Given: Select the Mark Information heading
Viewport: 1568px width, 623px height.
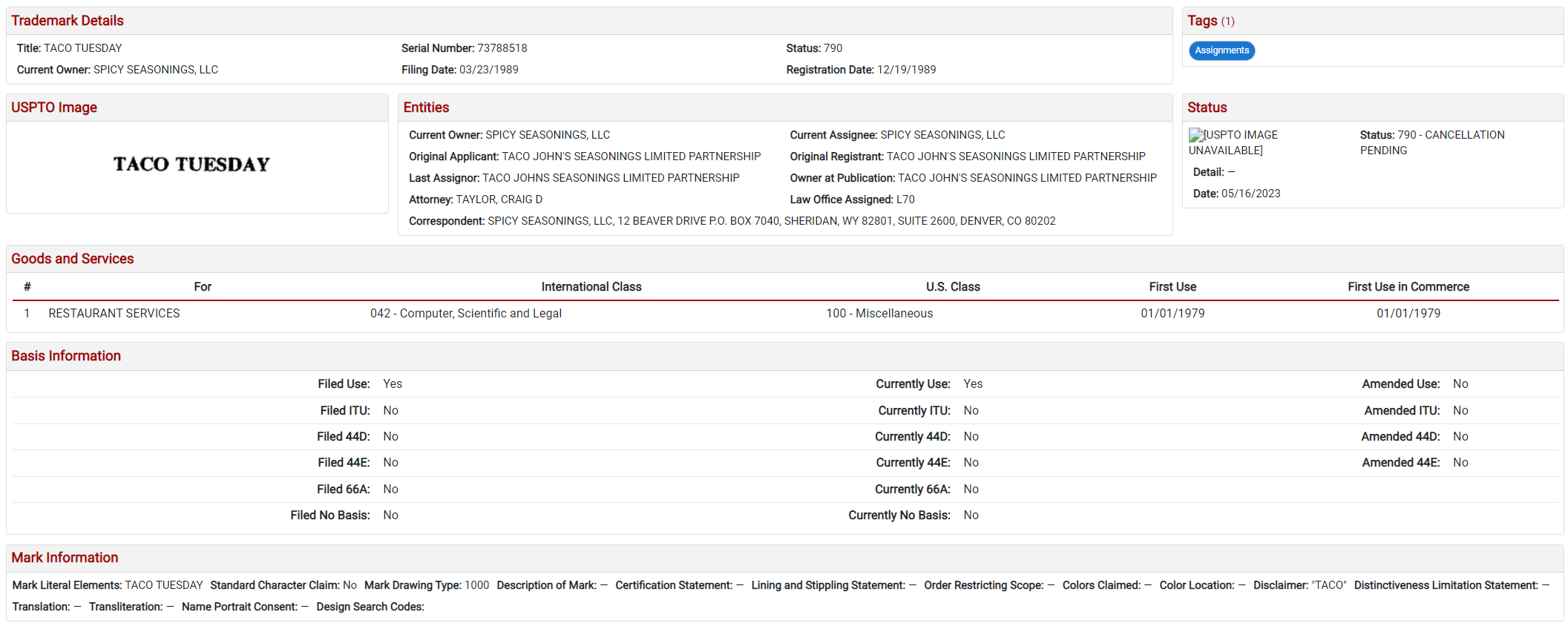Looking at the screenshot, I should coord(65,558).
